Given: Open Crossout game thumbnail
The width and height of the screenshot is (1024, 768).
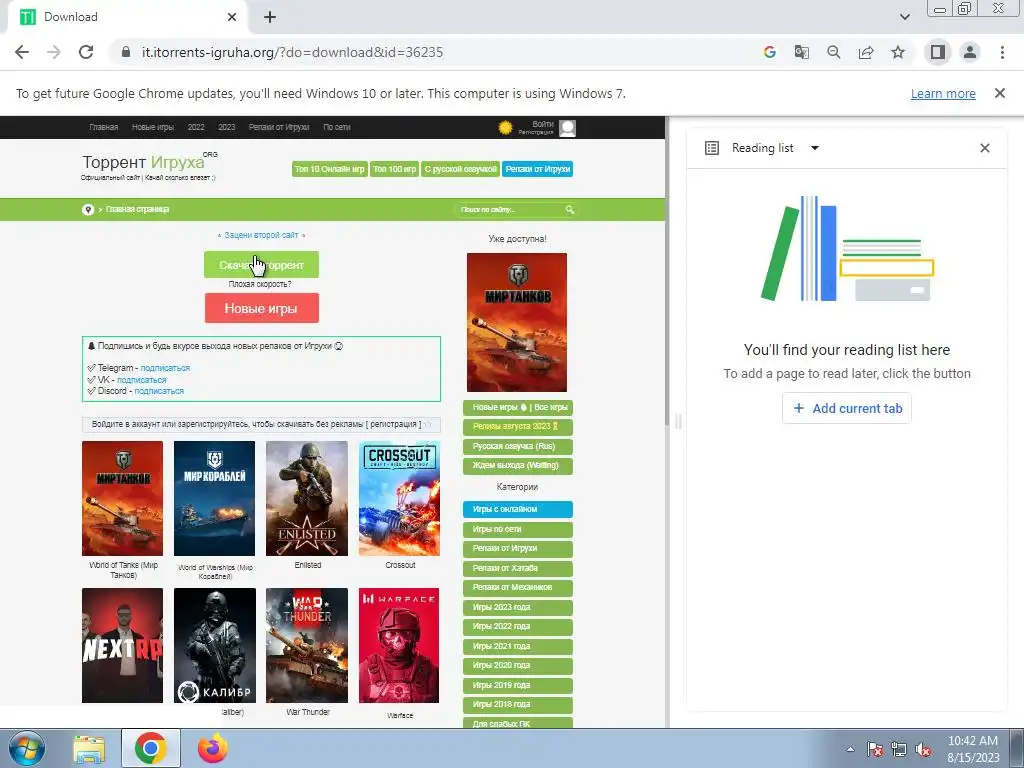Looking at the screenshot, I should pyautogui.click(x=400, y=498).
